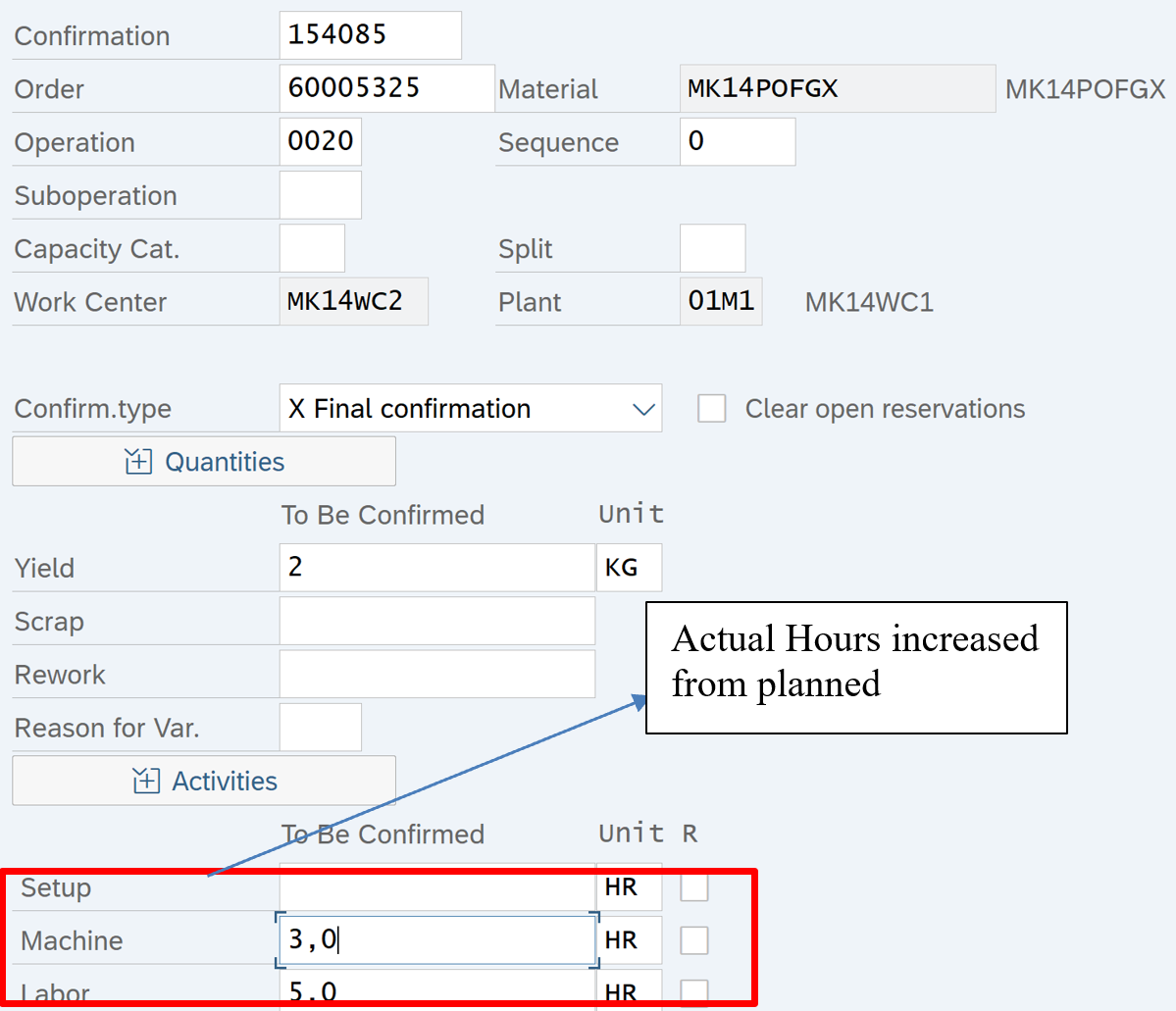Click the expand icon on Activities button

tap(145, 782)
